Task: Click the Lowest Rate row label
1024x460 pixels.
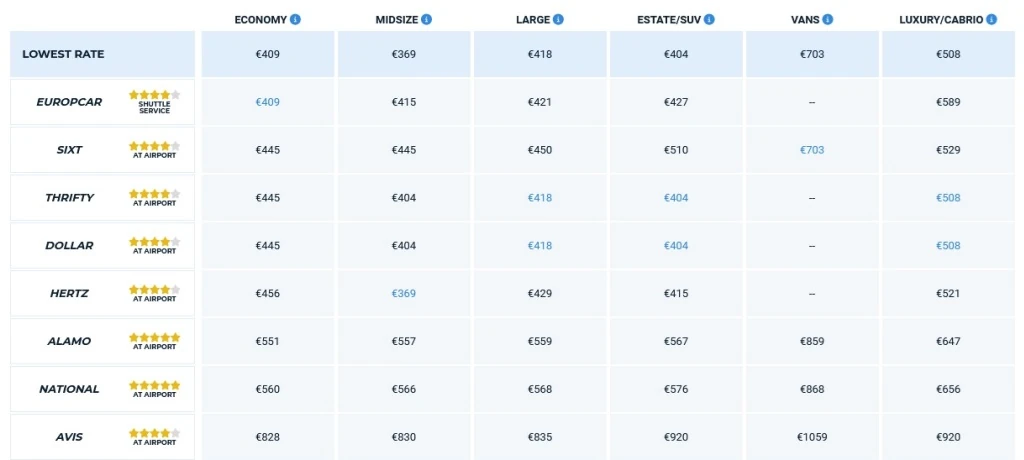Action: [x=63, y=54]
